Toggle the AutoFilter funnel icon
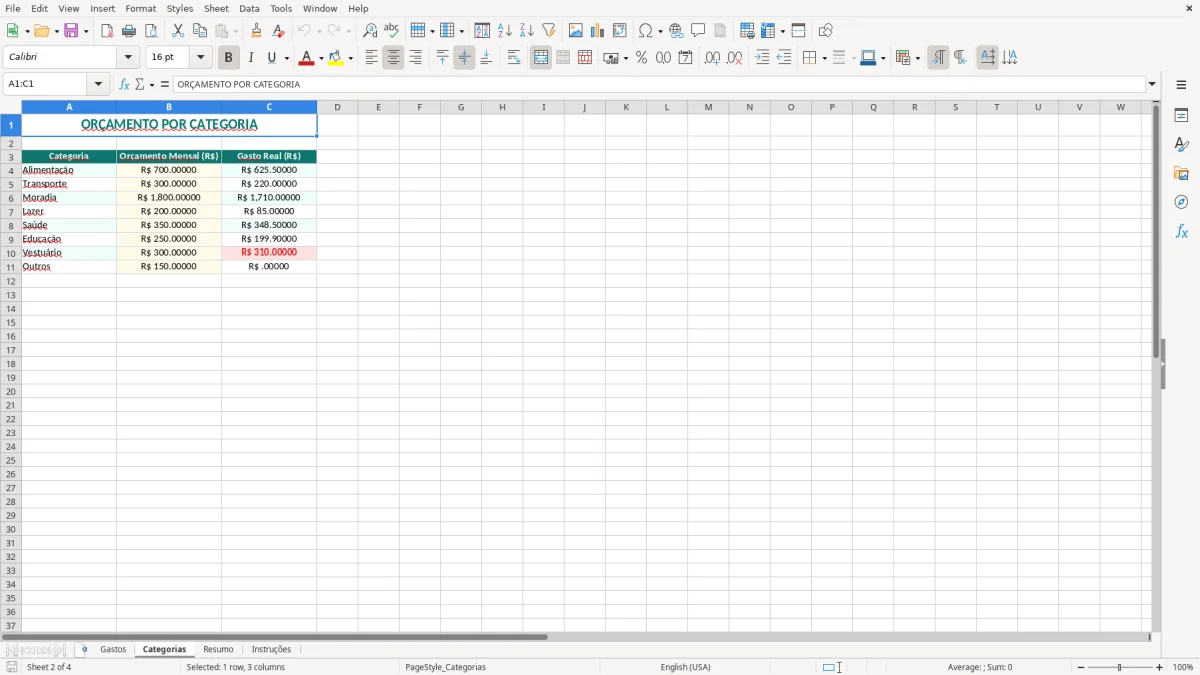 click(x=549, y=31)
